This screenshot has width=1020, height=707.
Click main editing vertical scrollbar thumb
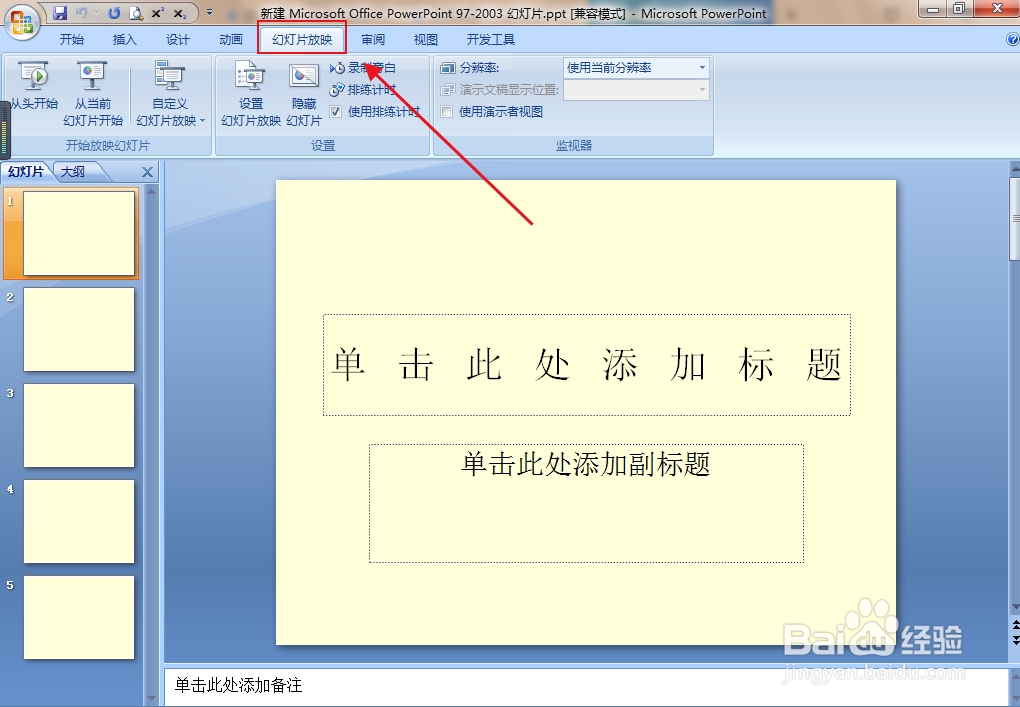coord(1015,218)
